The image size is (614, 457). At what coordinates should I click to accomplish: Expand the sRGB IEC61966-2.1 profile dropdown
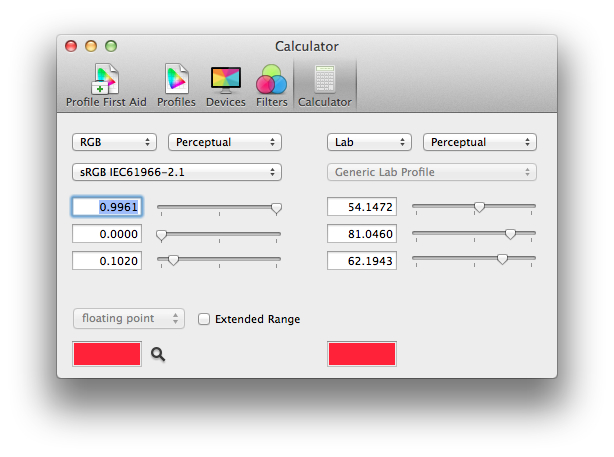176,172
